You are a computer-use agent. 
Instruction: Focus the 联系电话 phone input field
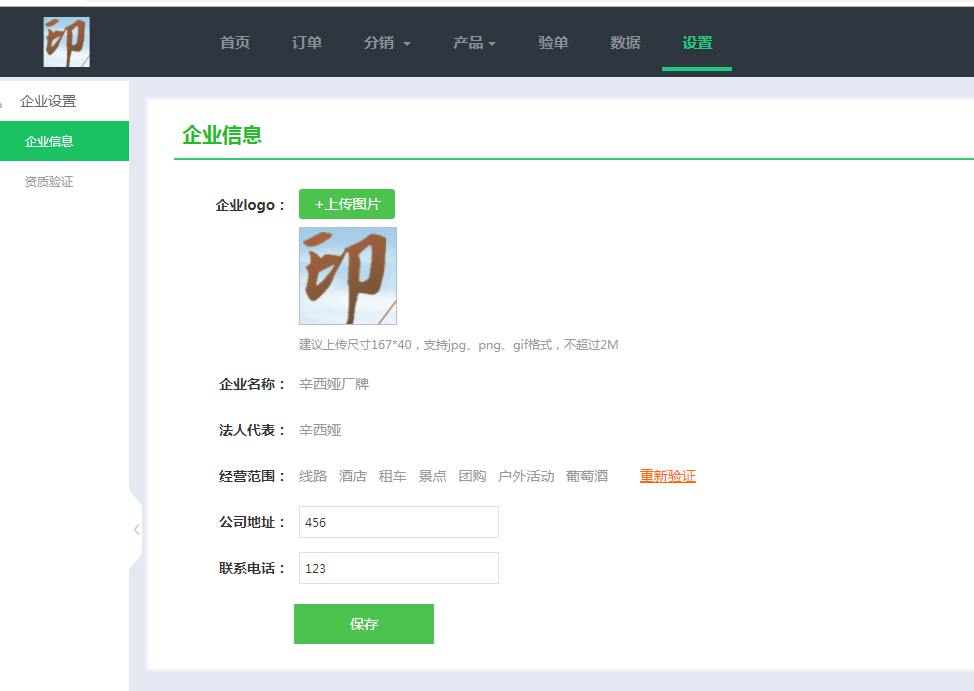pyautogui.click(x=398, y=568)
